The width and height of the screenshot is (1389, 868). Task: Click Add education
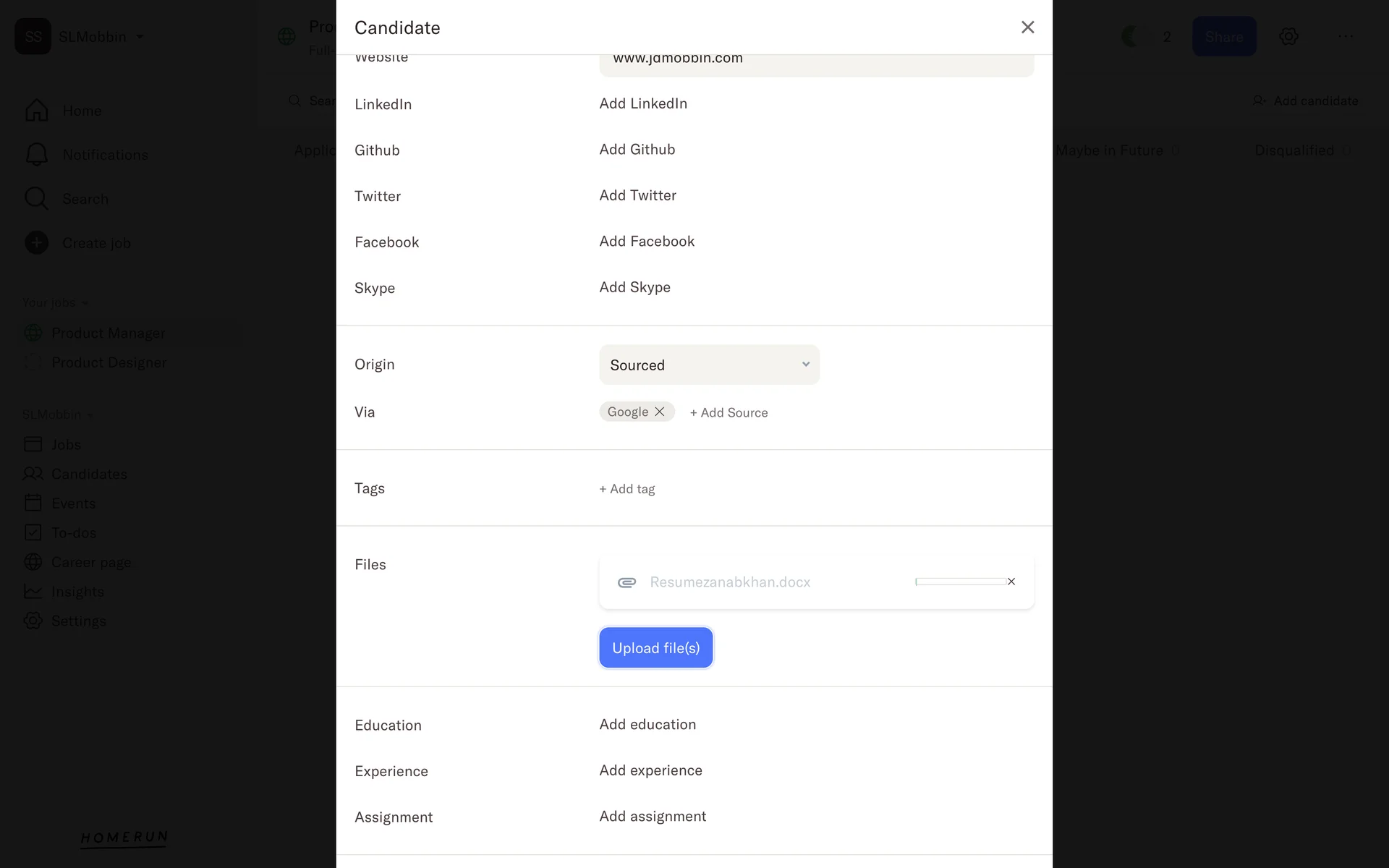point(647,725)
